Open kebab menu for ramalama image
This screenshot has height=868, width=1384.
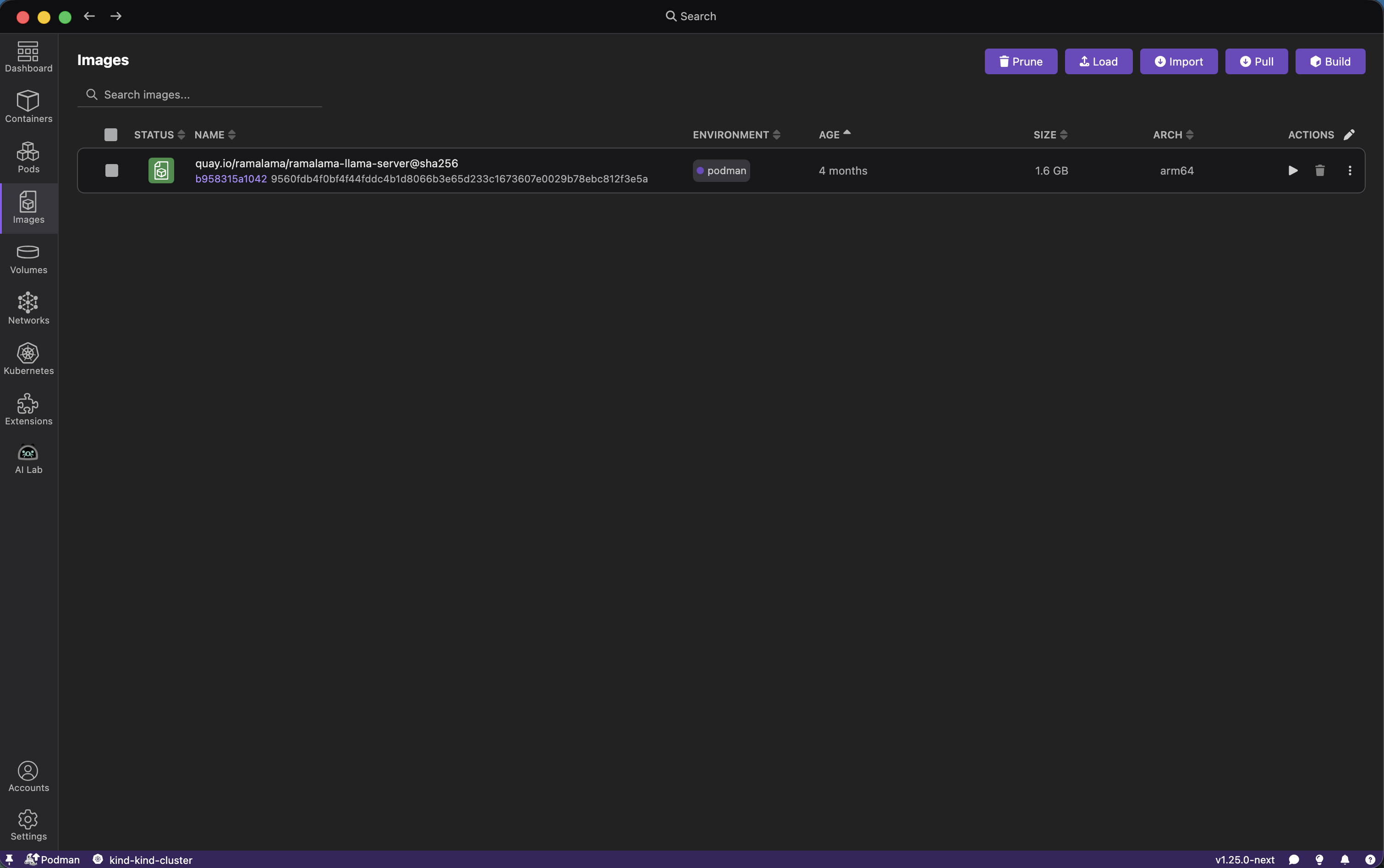(1350, 170)
